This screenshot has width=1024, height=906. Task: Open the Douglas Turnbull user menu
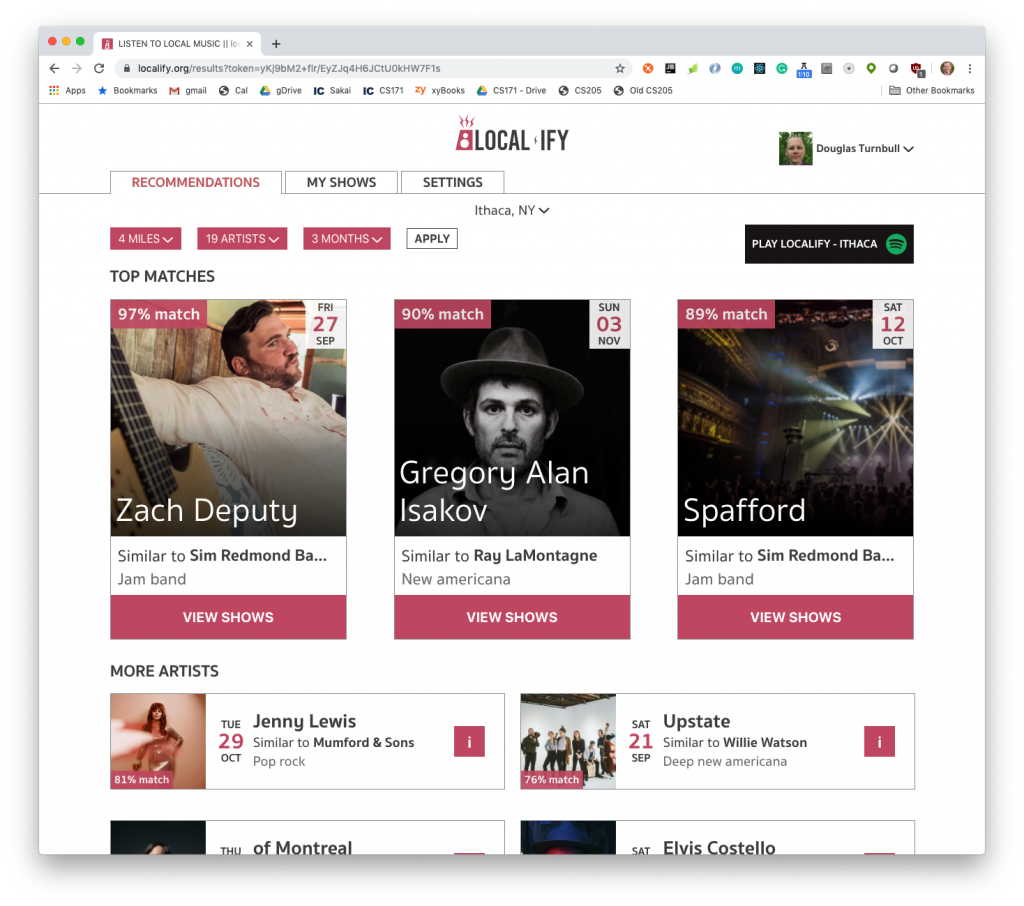click(846, 148)
